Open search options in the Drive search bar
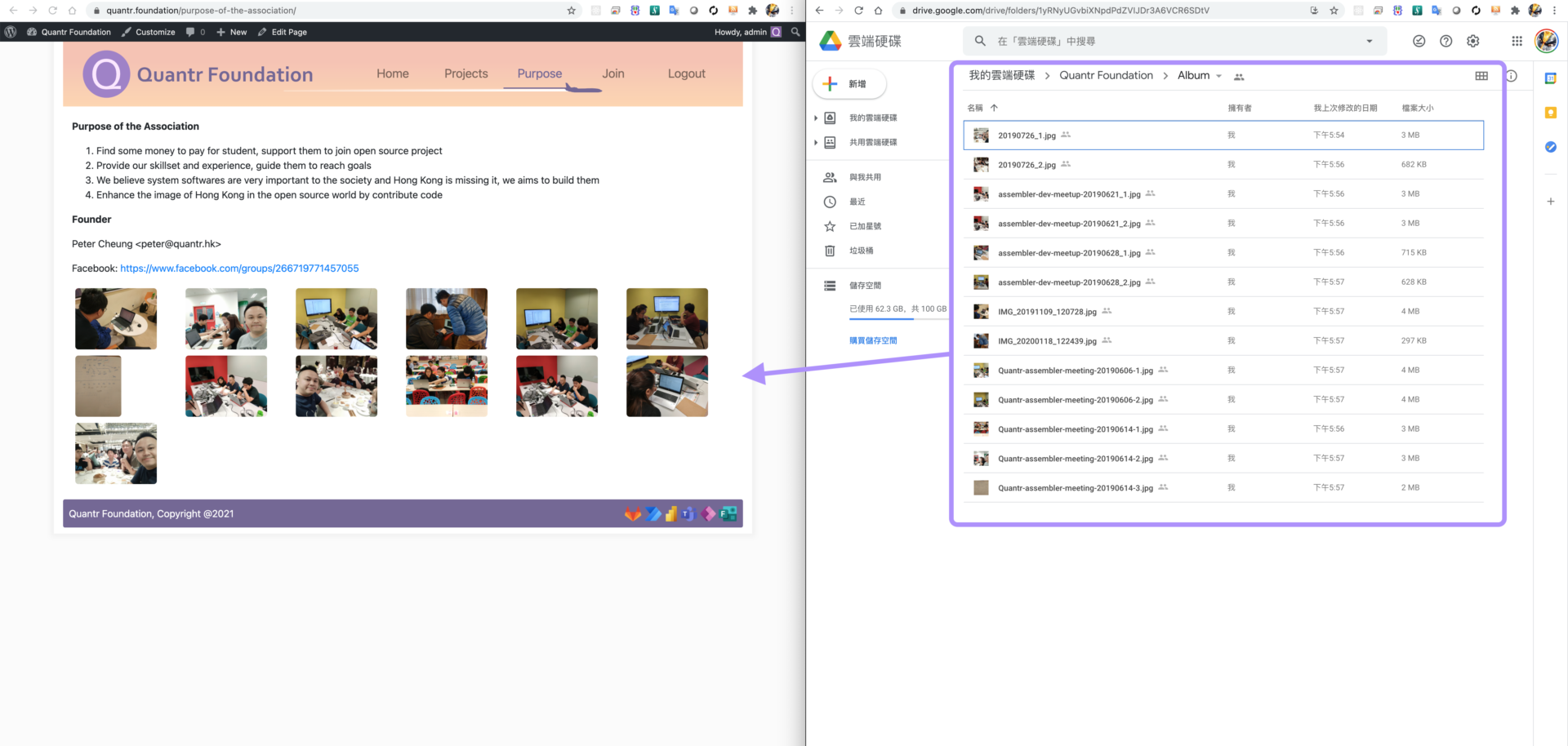 1370,41
